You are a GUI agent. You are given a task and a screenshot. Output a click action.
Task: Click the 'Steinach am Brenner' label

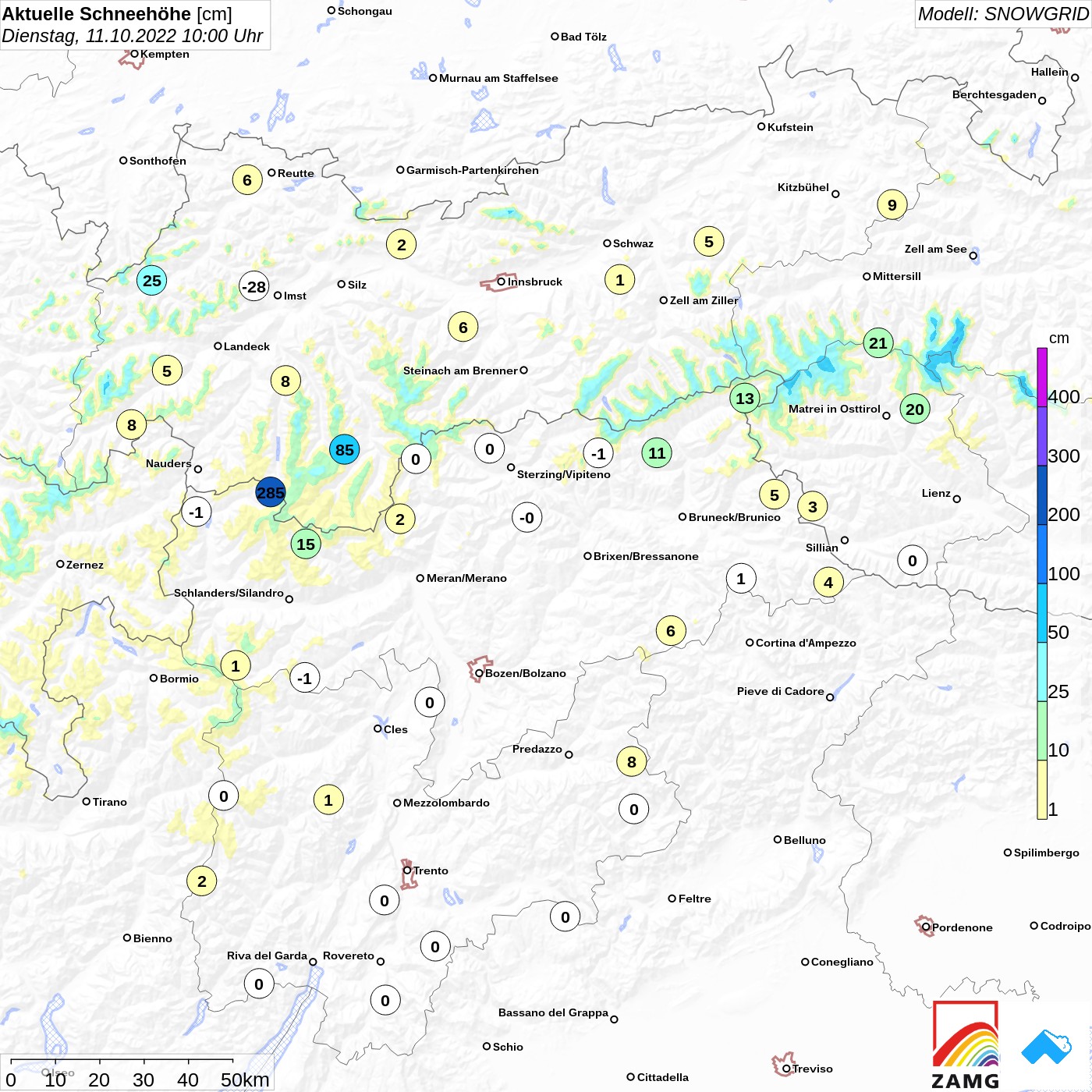coord(460,370)
